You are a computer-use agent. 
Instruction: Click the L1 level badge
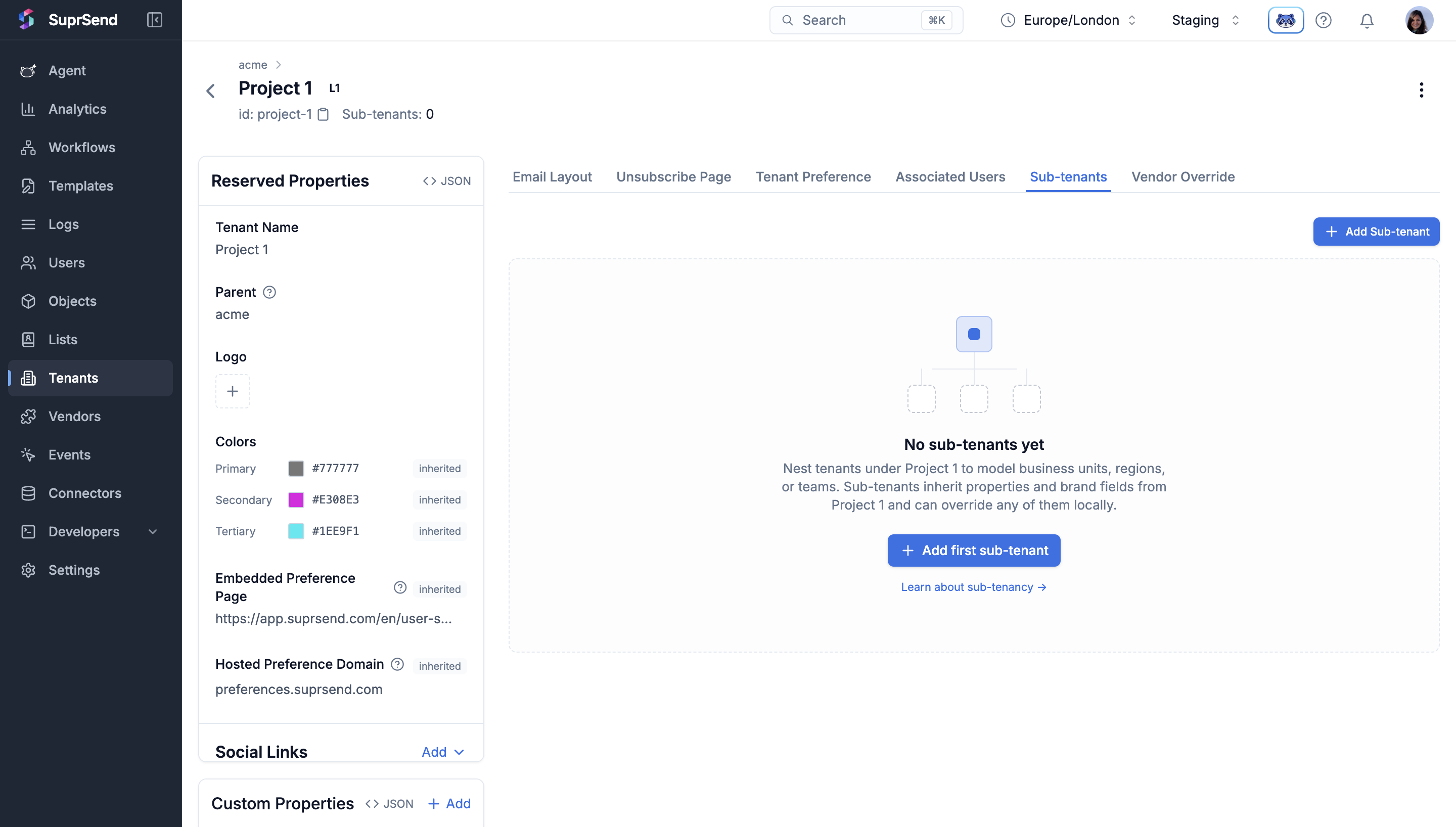pos(335,88)
